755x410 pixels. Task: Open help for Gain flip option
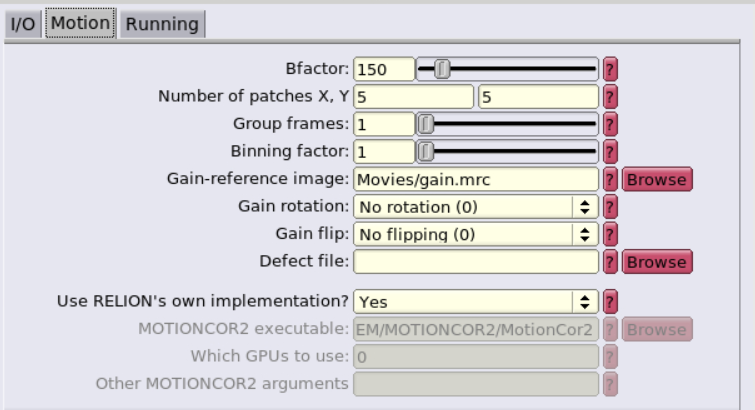(610, 234)
